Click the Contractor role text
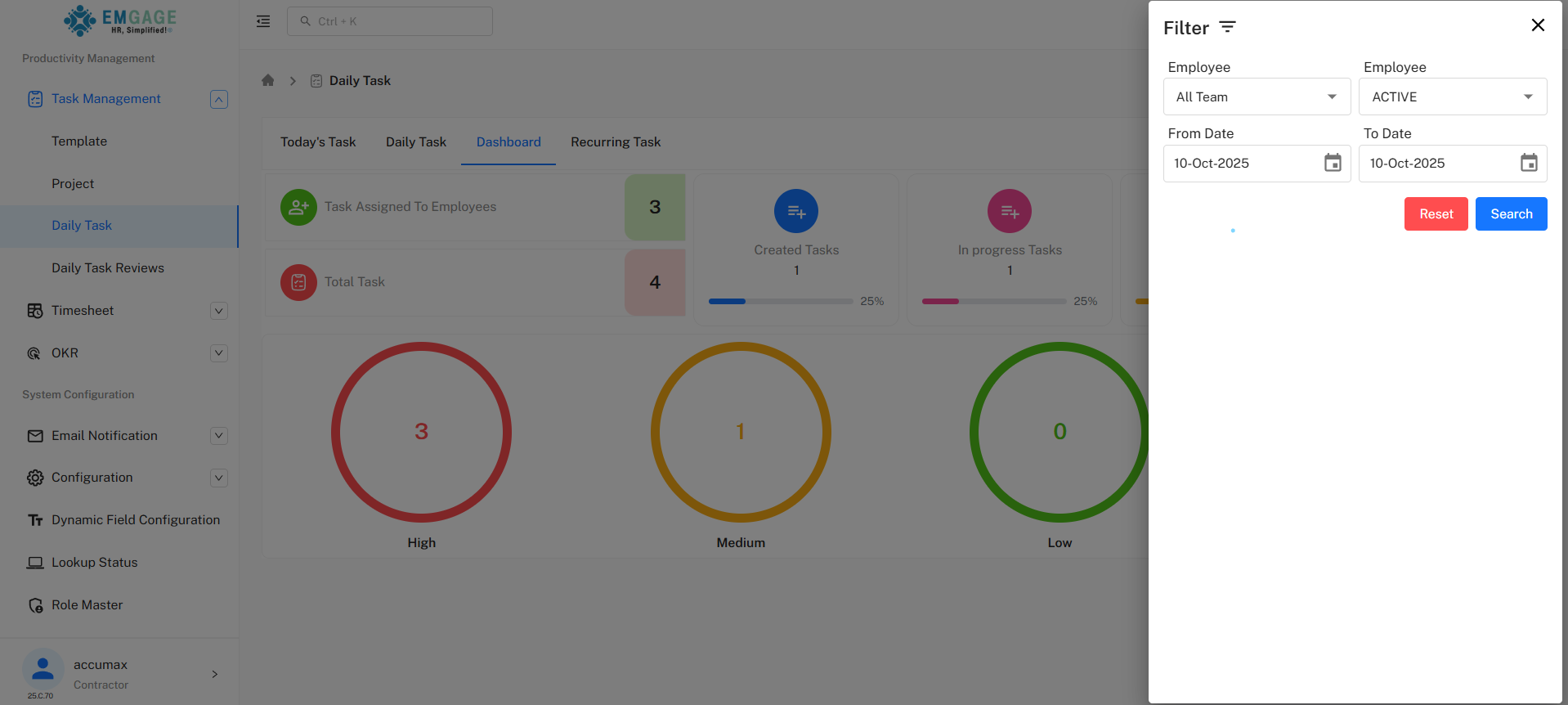The image size is (1568, 705). click(x=101, y=685)
